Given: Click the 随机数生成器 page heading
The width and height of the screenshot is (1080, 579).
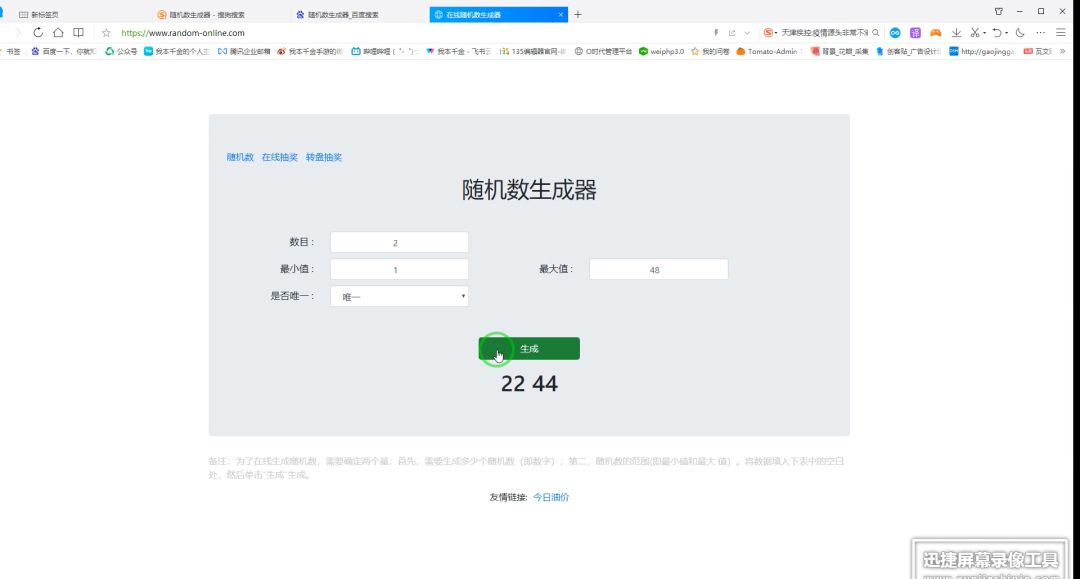Looking at the screenshot, I should click(529, 190).
